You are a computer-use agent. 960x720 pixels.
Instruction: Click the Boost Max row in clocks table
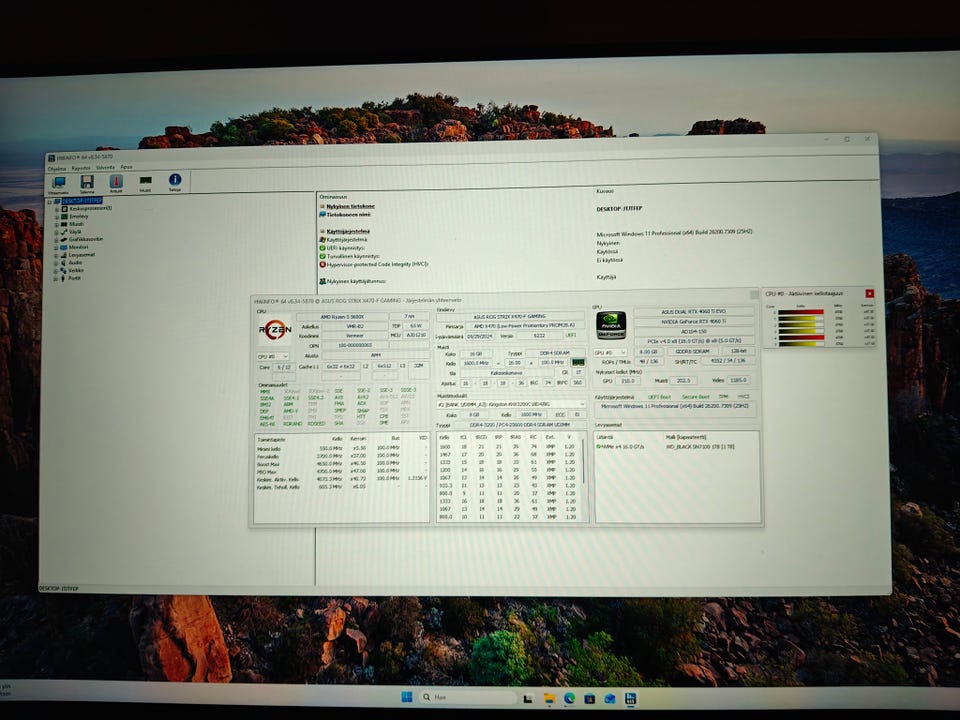(x=342, y=464)
